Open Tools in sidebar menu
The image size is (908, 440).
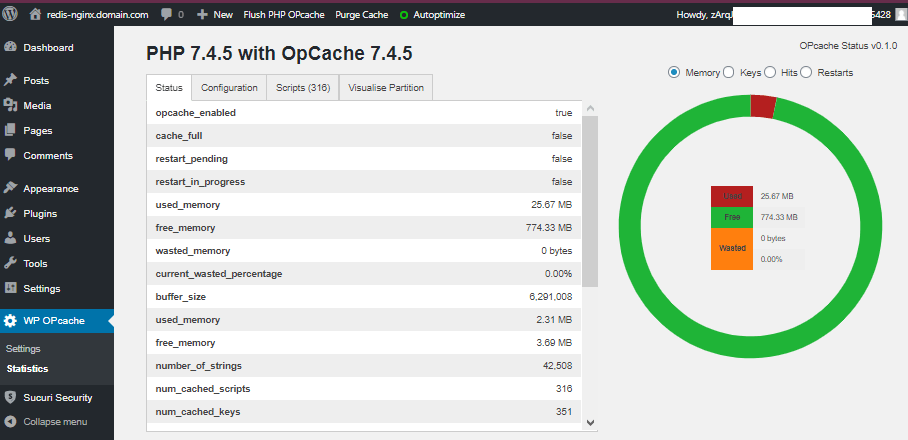(x=35, y=263)
